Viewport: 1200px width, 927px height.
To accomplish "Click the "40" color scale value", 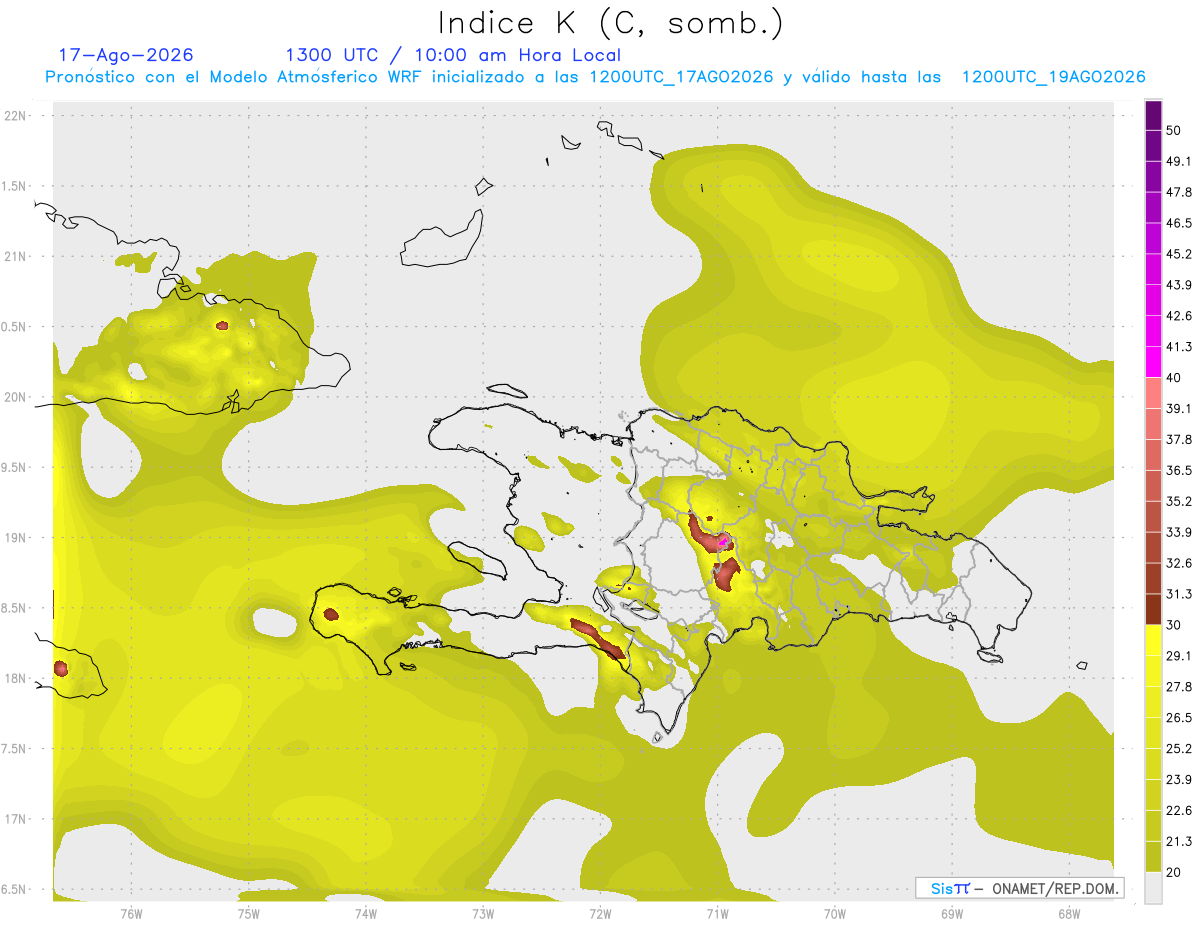I will coord(1175,377).
